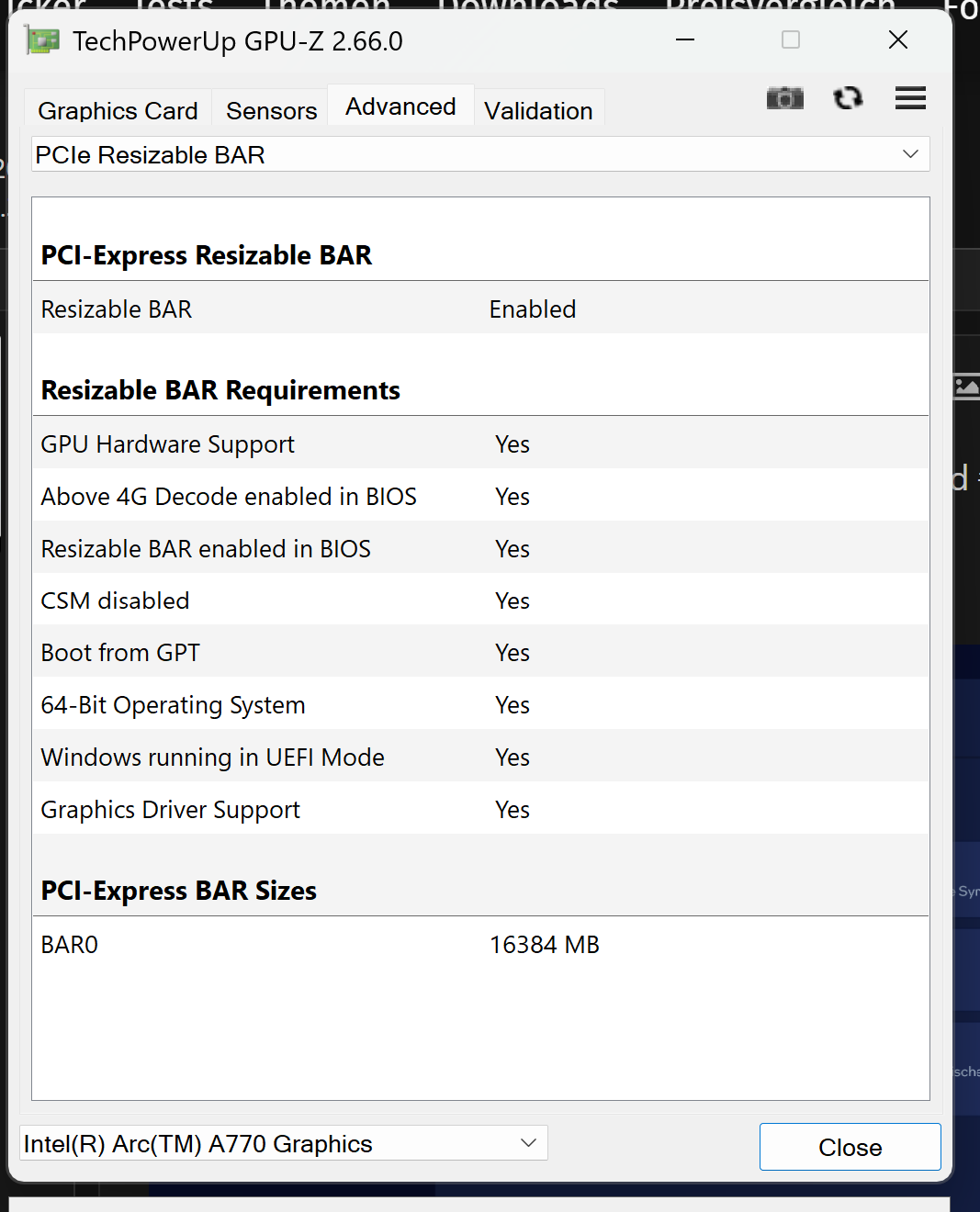The width and height of the screenshot is (980, 1212).
Task: Minimize the GPU-Z window
Action: point(685,40)
